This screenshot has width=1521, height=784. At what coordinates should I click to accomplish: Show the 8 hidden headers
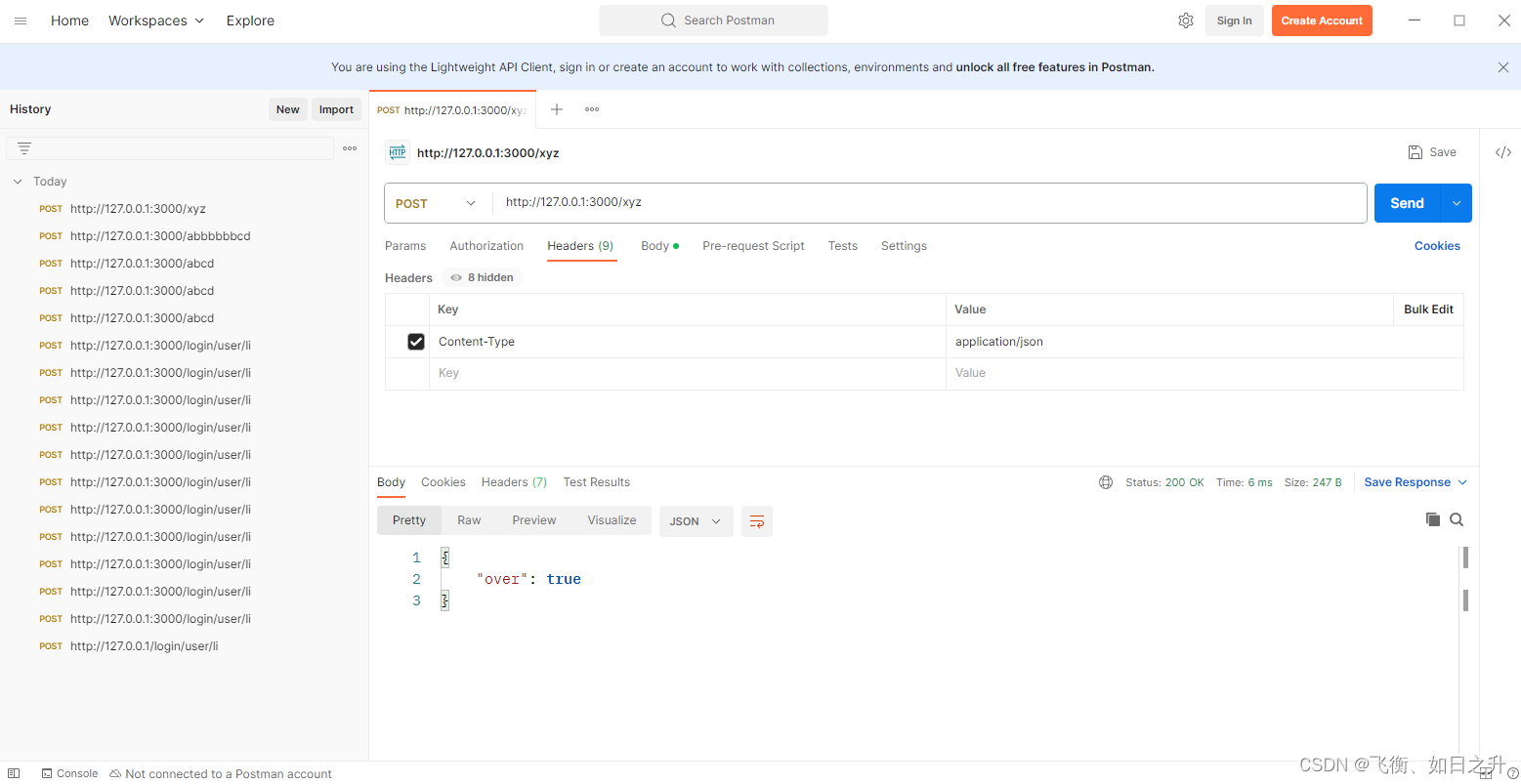point(483,278)
